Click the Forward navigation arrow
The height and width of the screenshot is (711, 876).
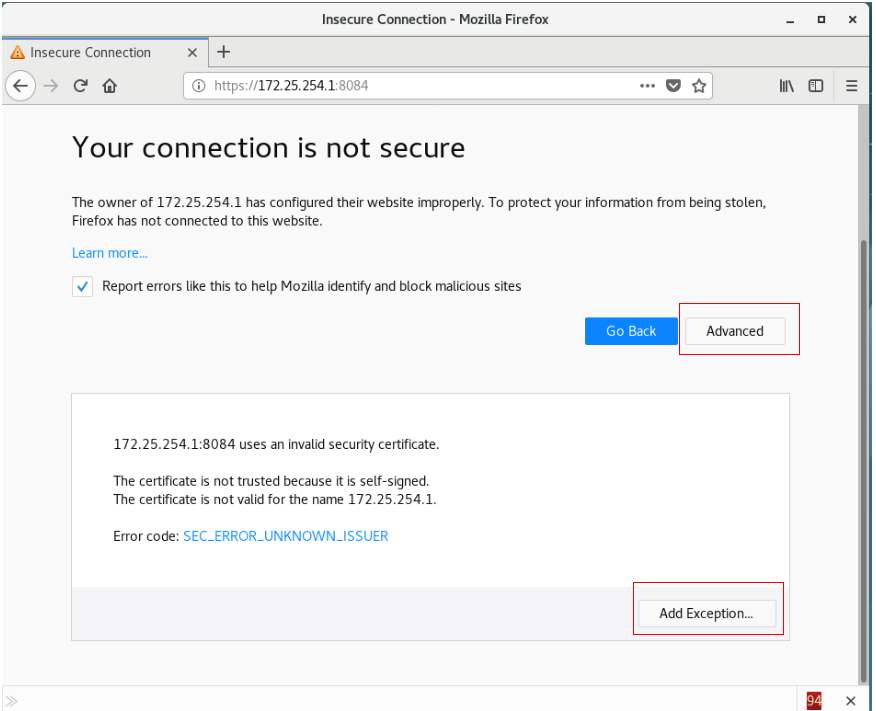point(51,86)
